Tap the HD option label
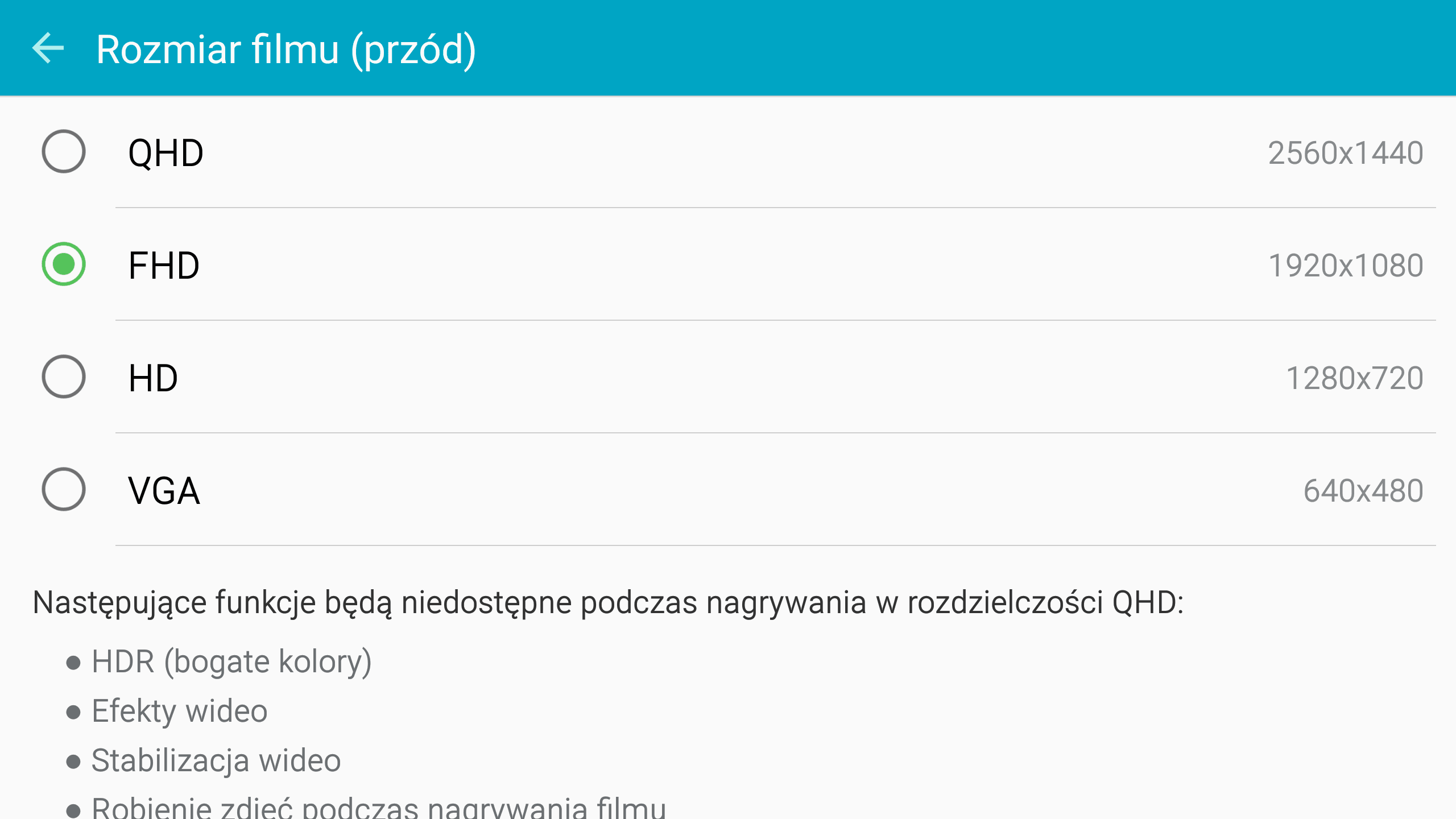 (x=153, y=378)
